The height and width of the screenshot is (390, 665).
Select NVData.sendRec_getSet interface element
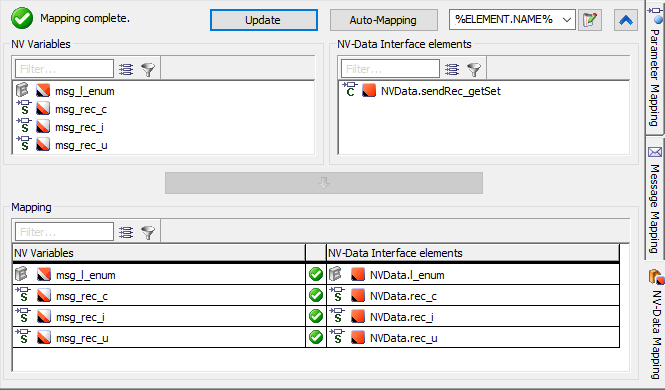[441, 91]
